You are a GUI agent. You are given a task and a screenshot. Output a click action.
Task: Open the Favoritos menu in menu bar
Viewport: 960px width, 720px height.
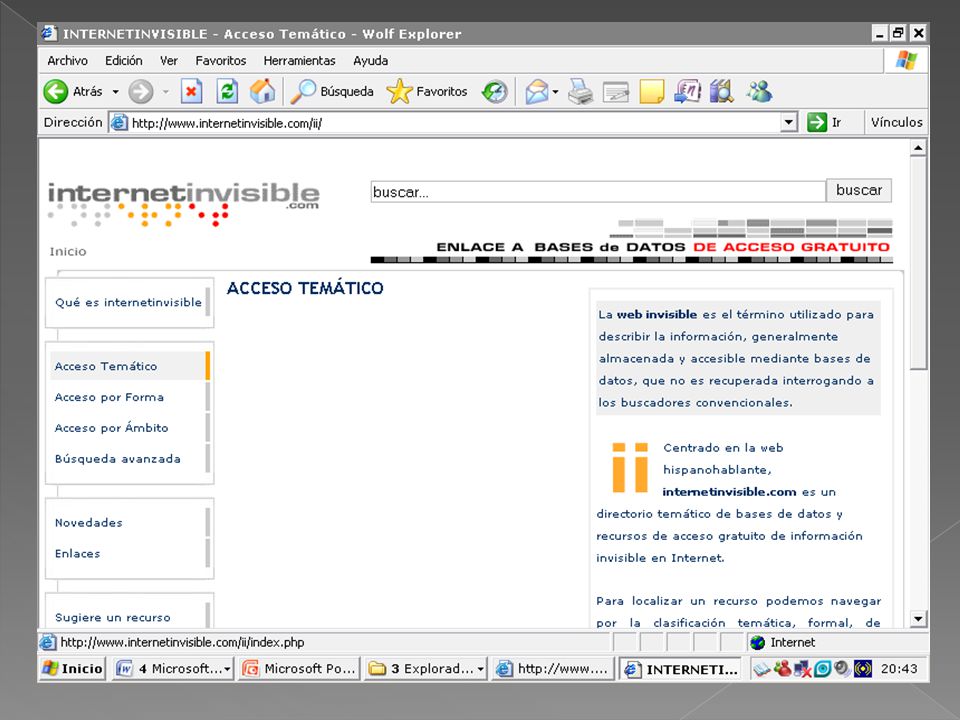220,61
